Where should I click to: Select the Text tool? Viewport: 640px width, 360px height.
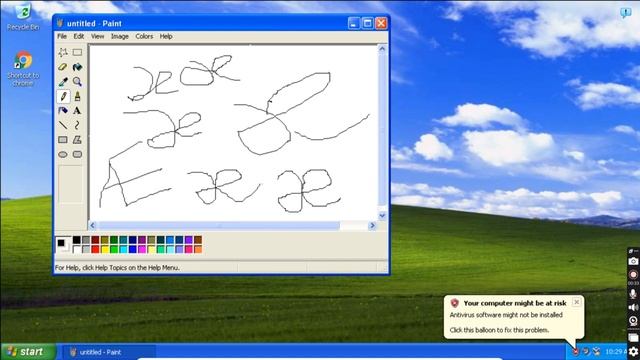coord(77,111)
